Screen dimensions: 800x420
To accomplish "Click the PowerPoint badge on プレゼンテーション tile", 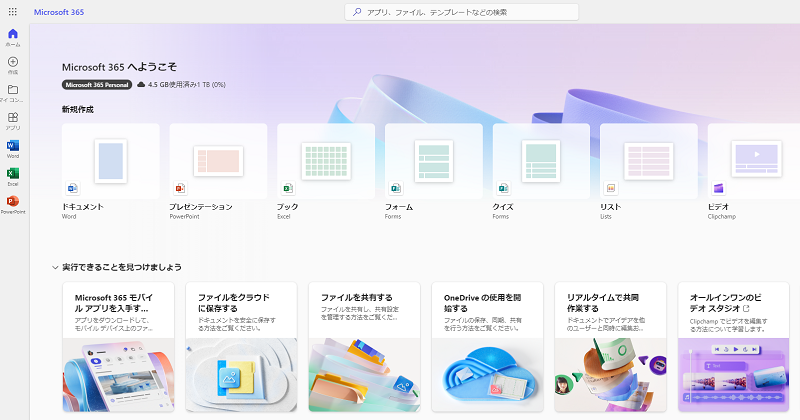I will tap(180, 188).
